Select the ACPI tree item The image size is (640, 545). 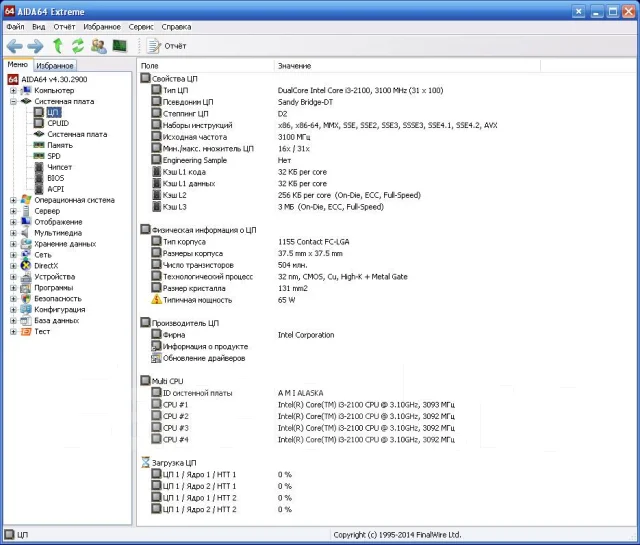56,189
